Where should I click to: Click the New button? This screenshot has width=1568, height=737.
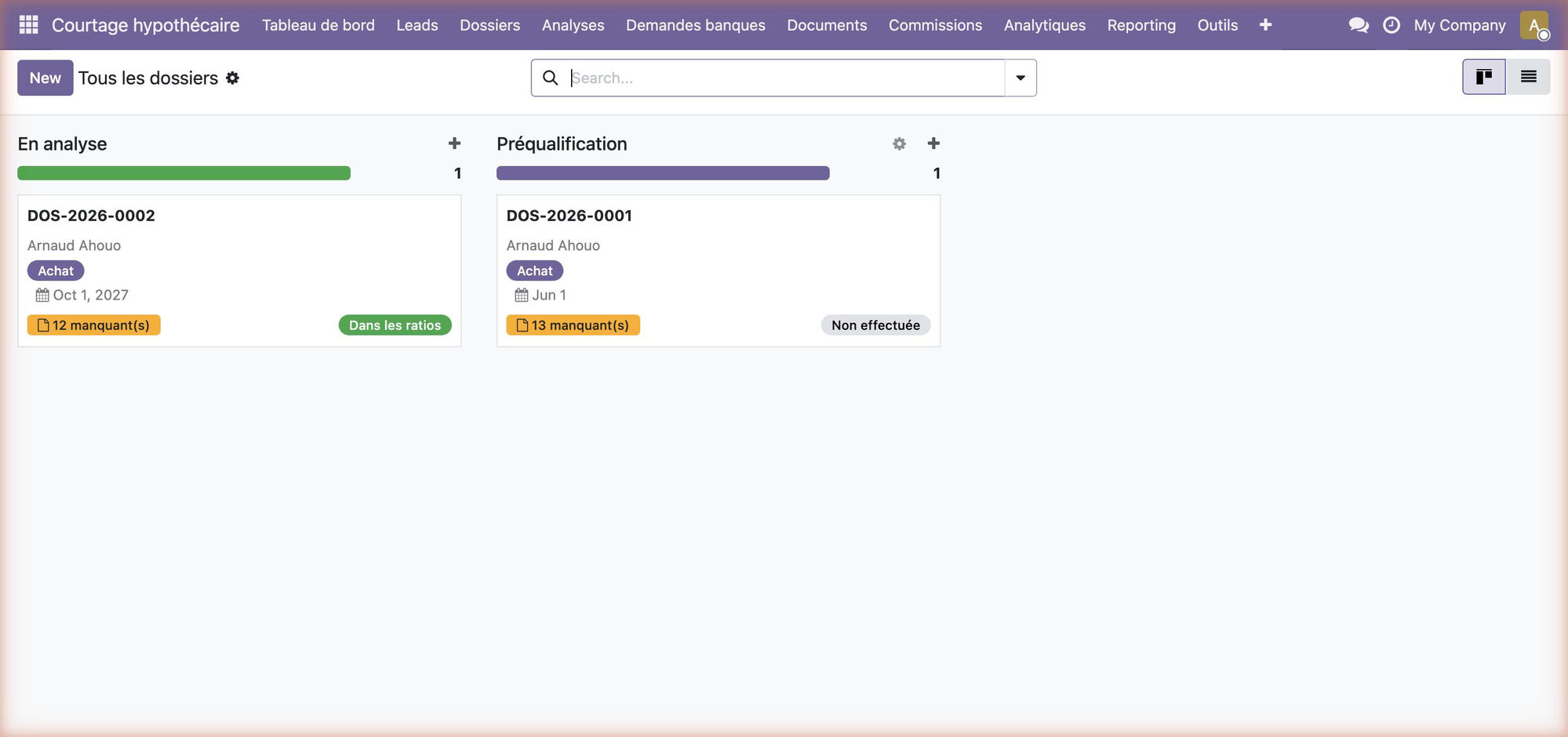coord(45,78)
